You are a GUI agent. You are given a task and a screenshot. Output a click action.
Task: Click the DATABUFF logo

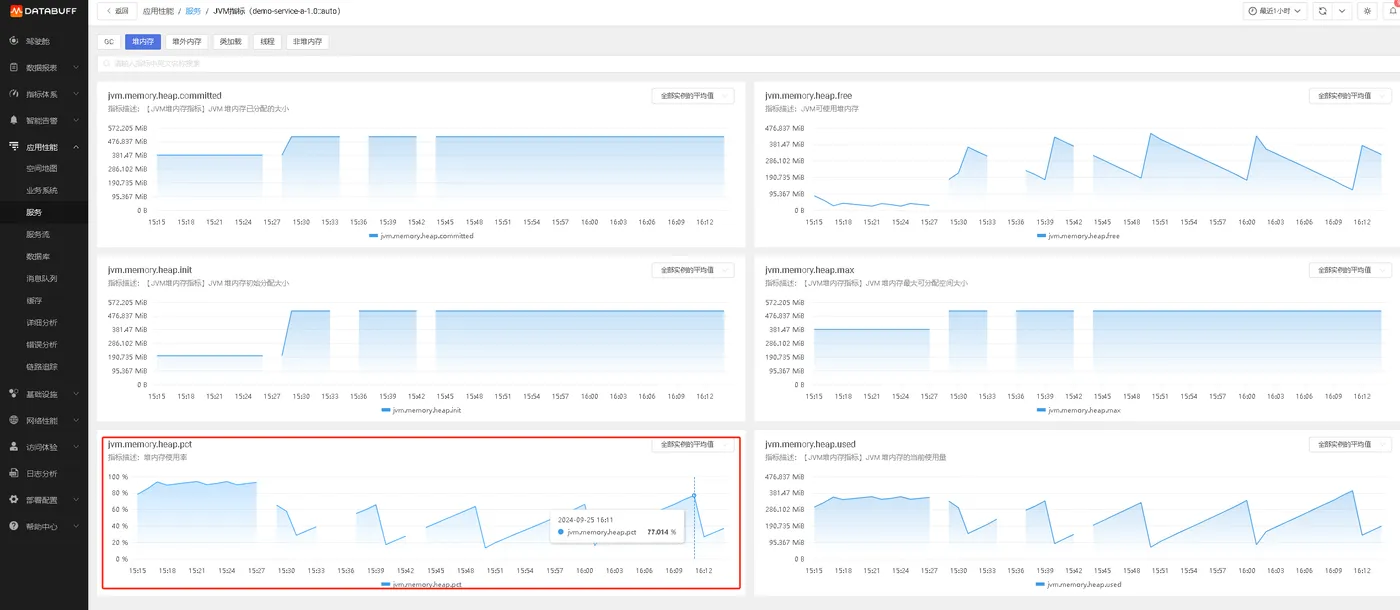44,12
